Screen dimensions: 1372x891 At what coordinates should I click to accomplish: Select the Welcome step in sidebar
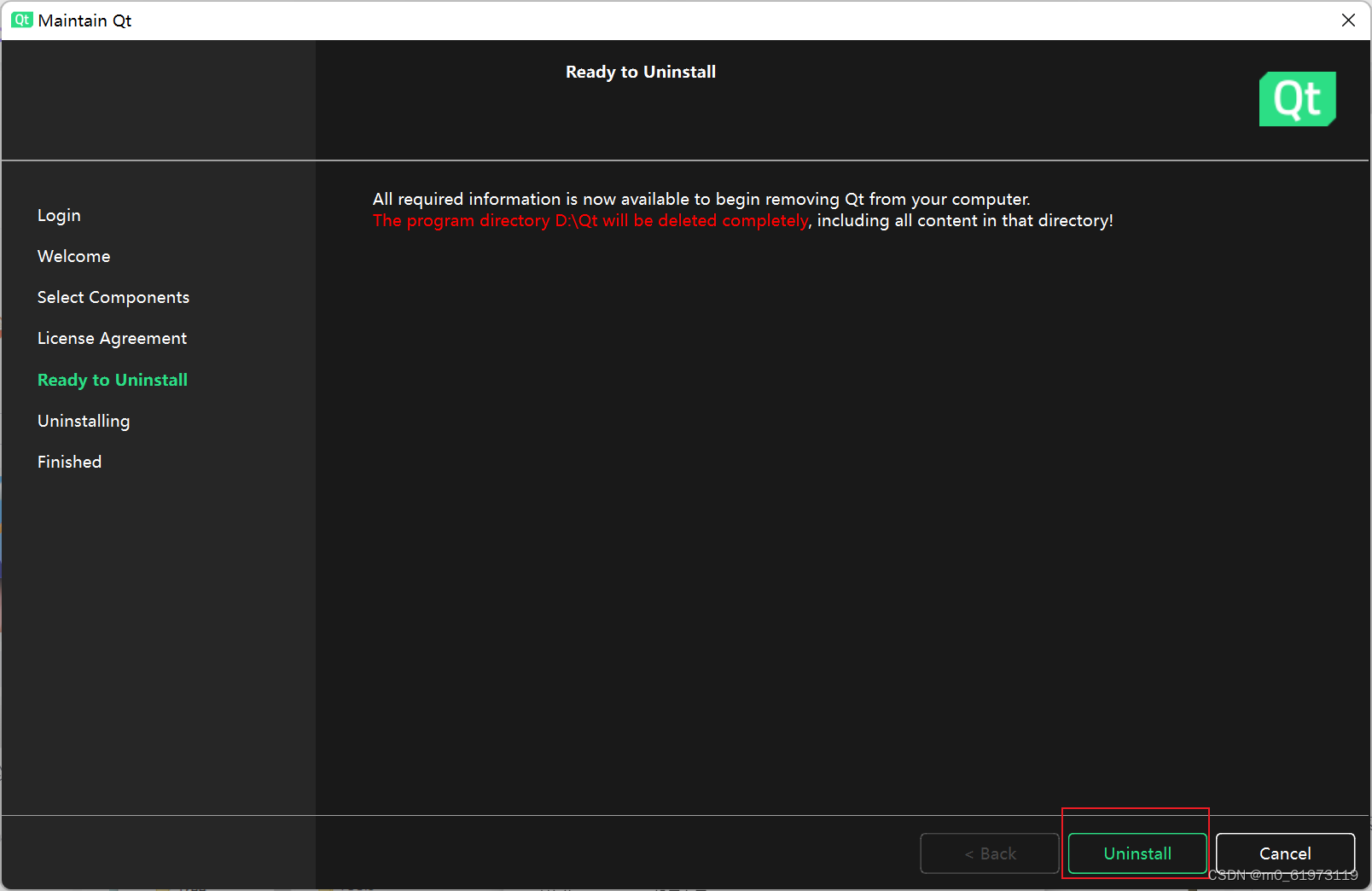point(74,256)
